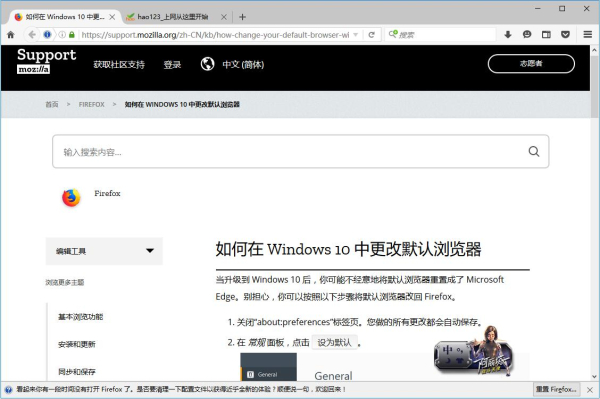The height and width of the screenshot is (399, 600).
Task: Toggle the sidebar panel icon
Action: coord(546,35)
